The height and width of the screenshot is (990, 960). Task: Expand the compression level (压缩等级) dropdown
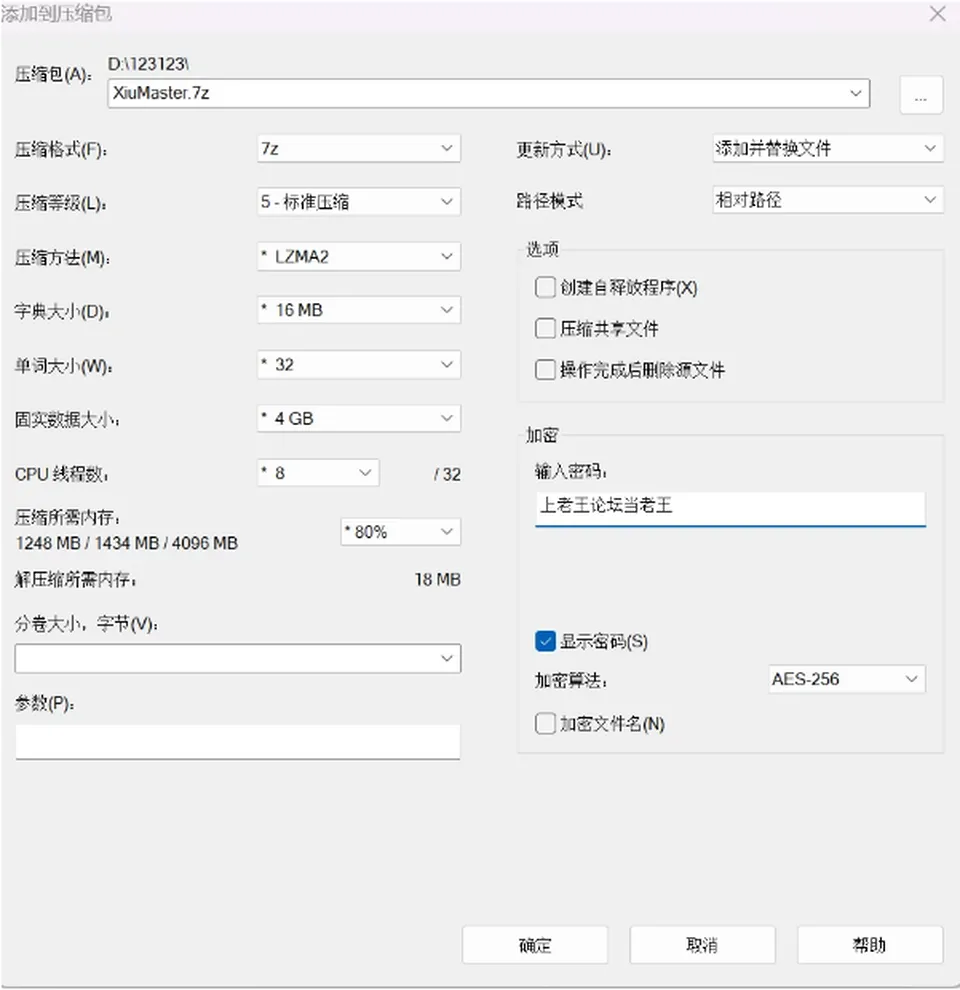359,202
